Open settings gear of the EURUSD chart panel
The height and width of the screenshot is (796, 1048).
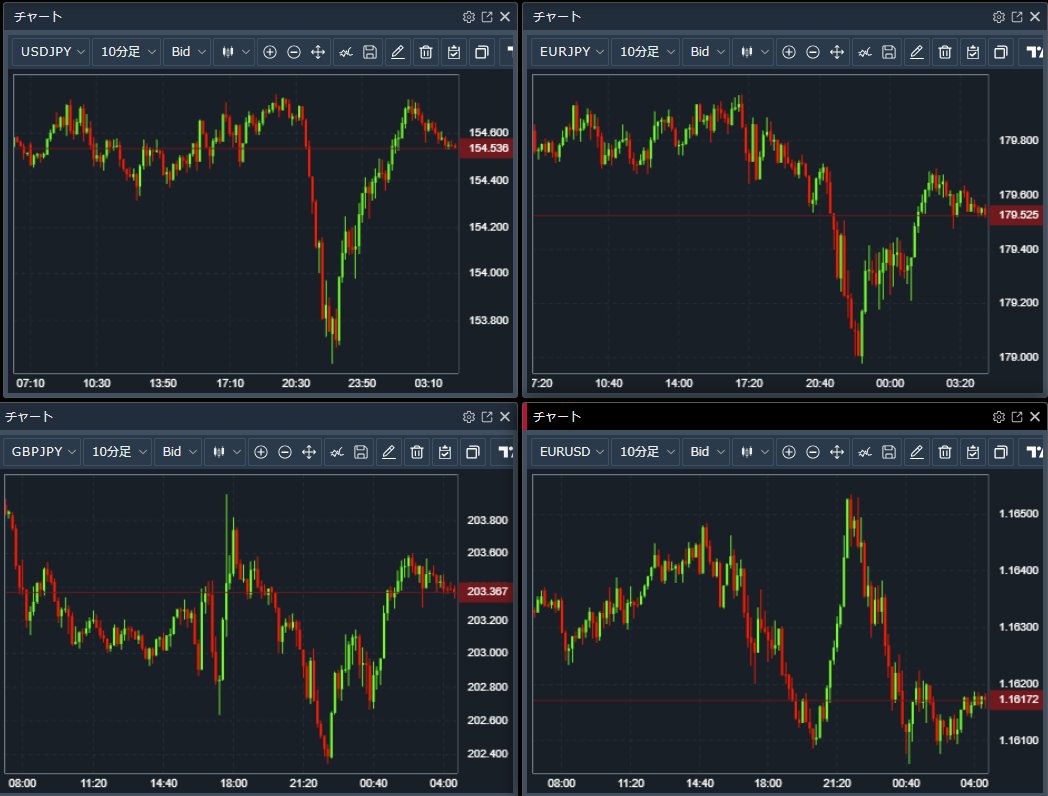tap(999, 416)
